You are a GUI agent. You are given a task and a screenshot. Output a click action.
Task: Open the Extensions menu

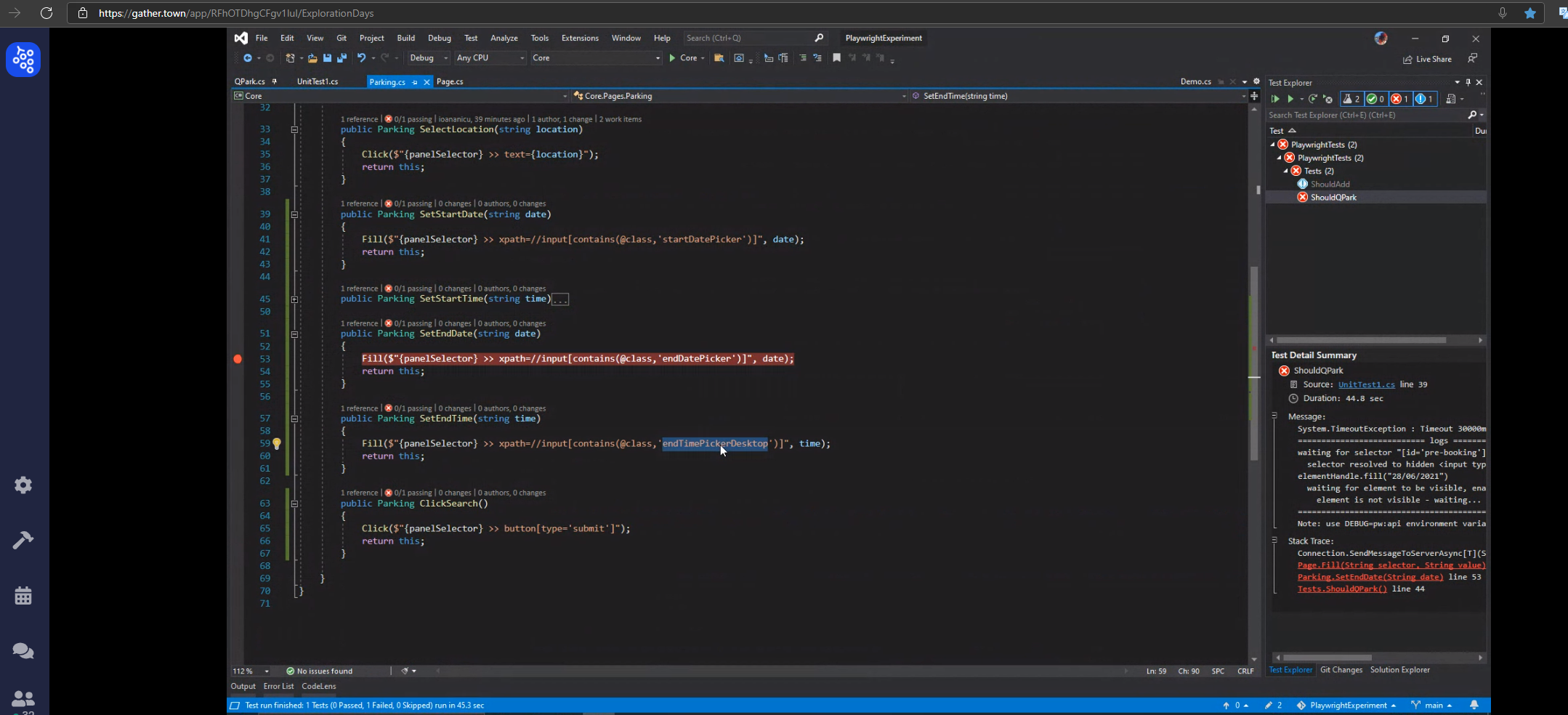click(x=579, y=39)
